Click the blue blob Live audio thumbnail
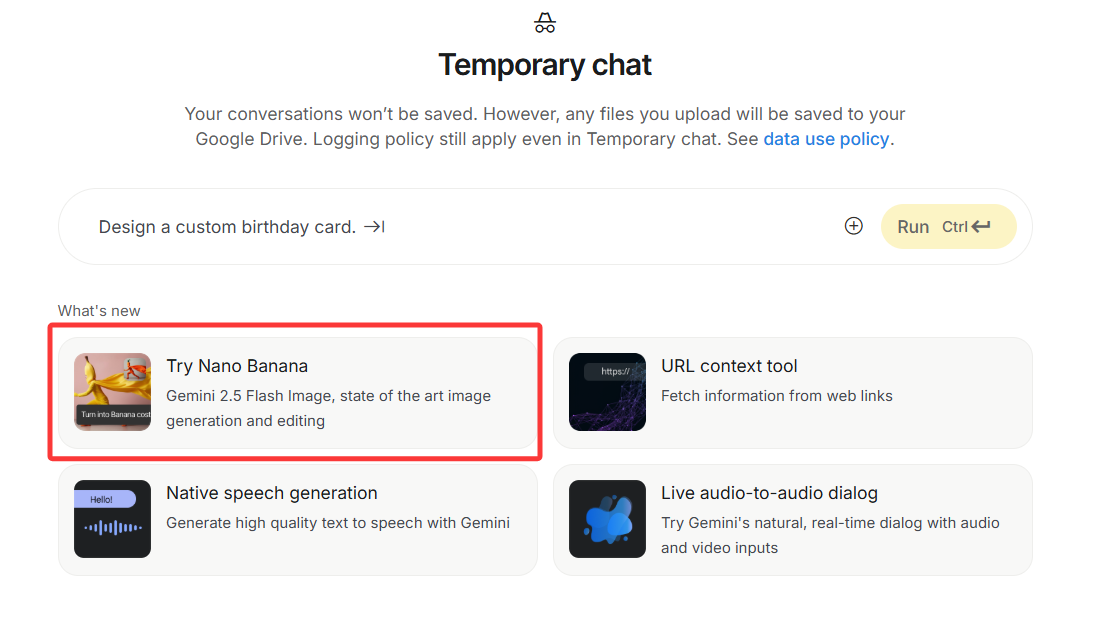The height and width of the screenshot is (628, 1112). click(607, 519)
